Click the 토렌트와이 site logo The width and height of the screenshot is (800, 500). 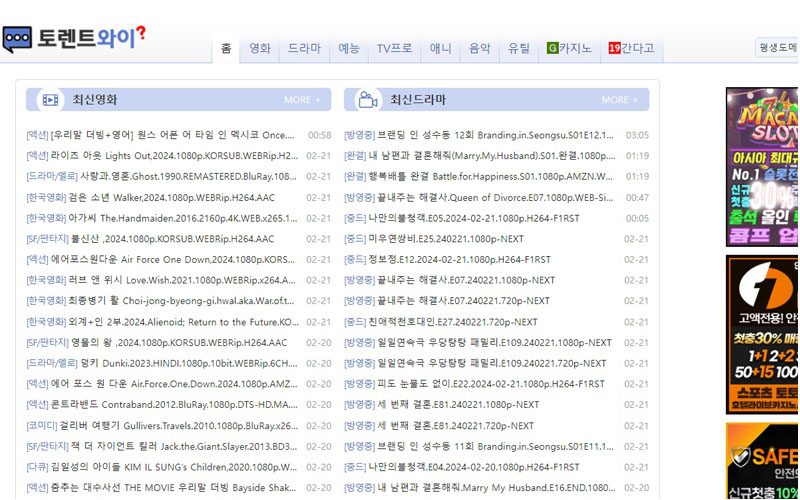[x=75, y=38]
